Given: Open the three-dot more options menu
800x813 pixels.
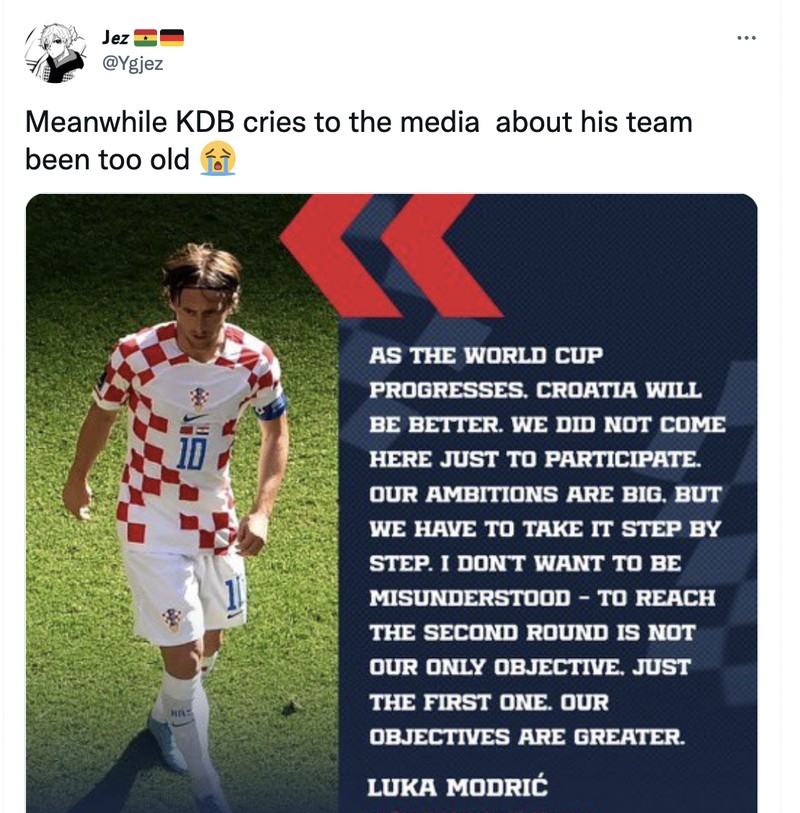Looking at the screenshot, I should coord(746,38).
